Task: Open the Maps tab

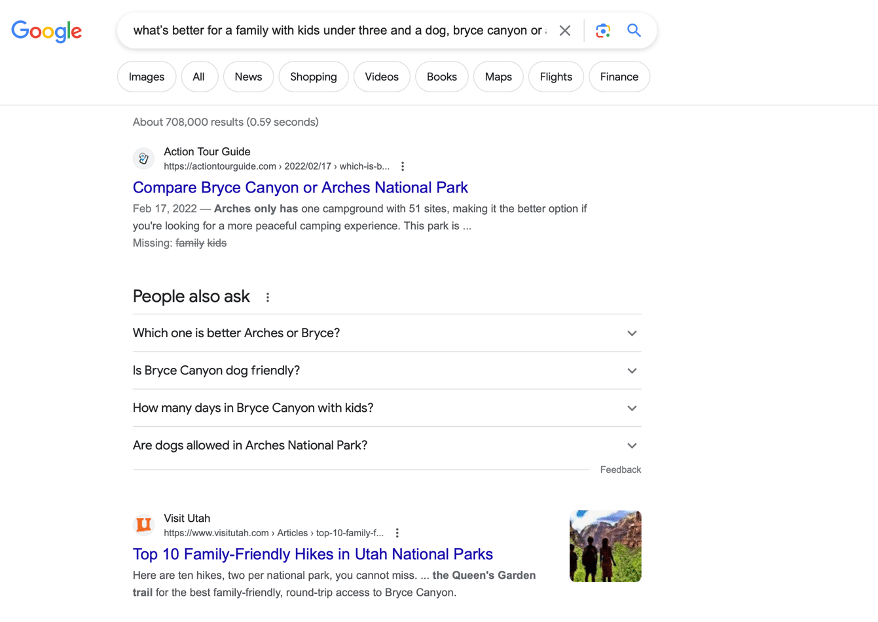Action: click(x=498, y=77)
